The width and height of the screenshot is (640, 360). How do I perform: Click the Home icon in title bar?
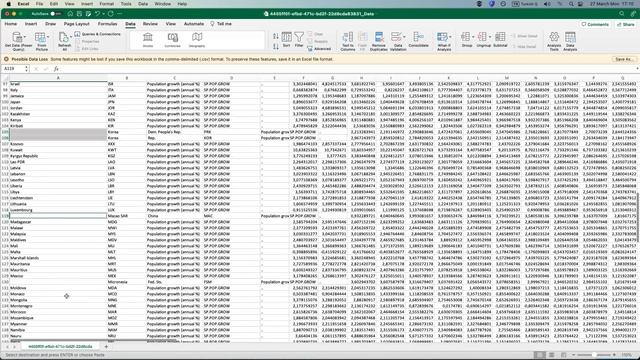click(70, 14)
